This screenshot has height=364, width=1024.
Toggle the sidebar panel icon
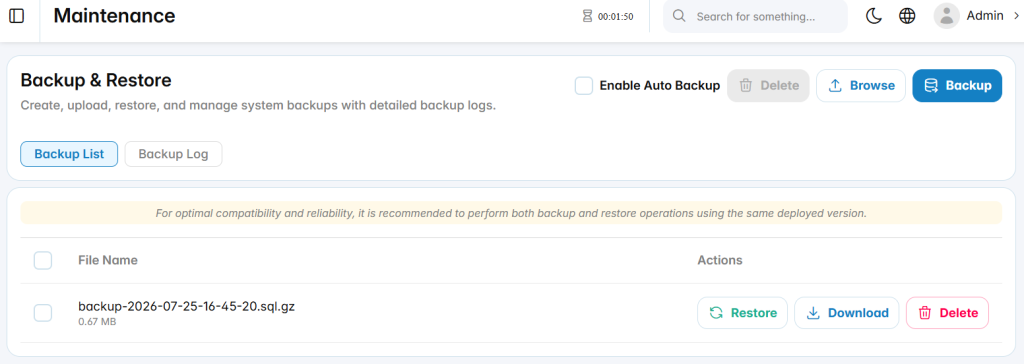click(17, 16)
